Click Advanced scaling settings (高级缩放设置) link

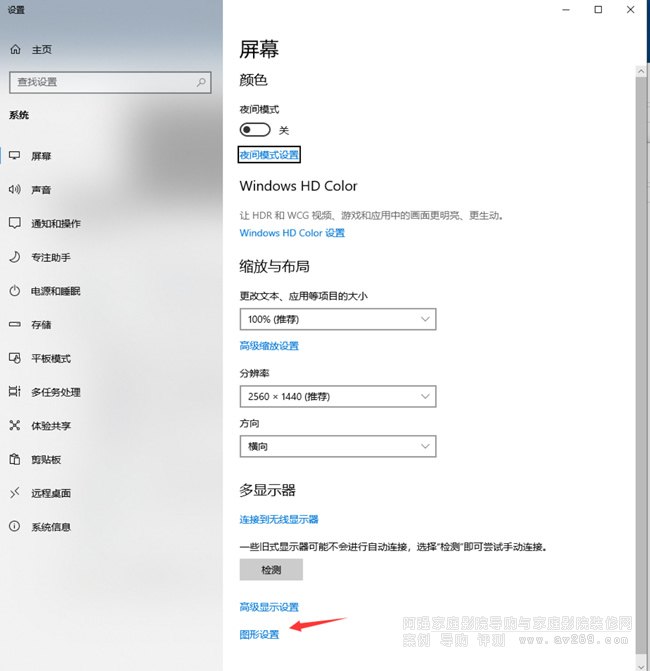(269, 346)
